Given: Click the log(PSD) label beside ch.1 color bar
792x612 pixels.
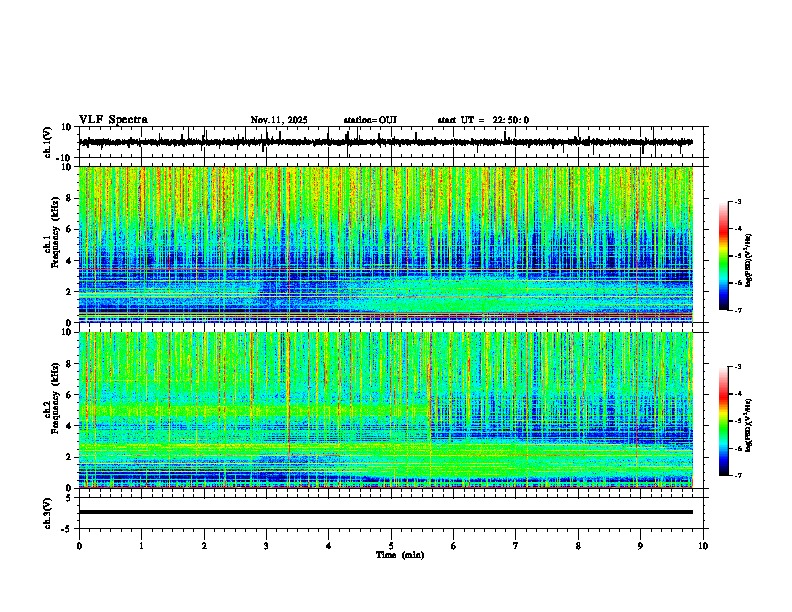Looking at the screenshot, I should [x=749, y=261].
